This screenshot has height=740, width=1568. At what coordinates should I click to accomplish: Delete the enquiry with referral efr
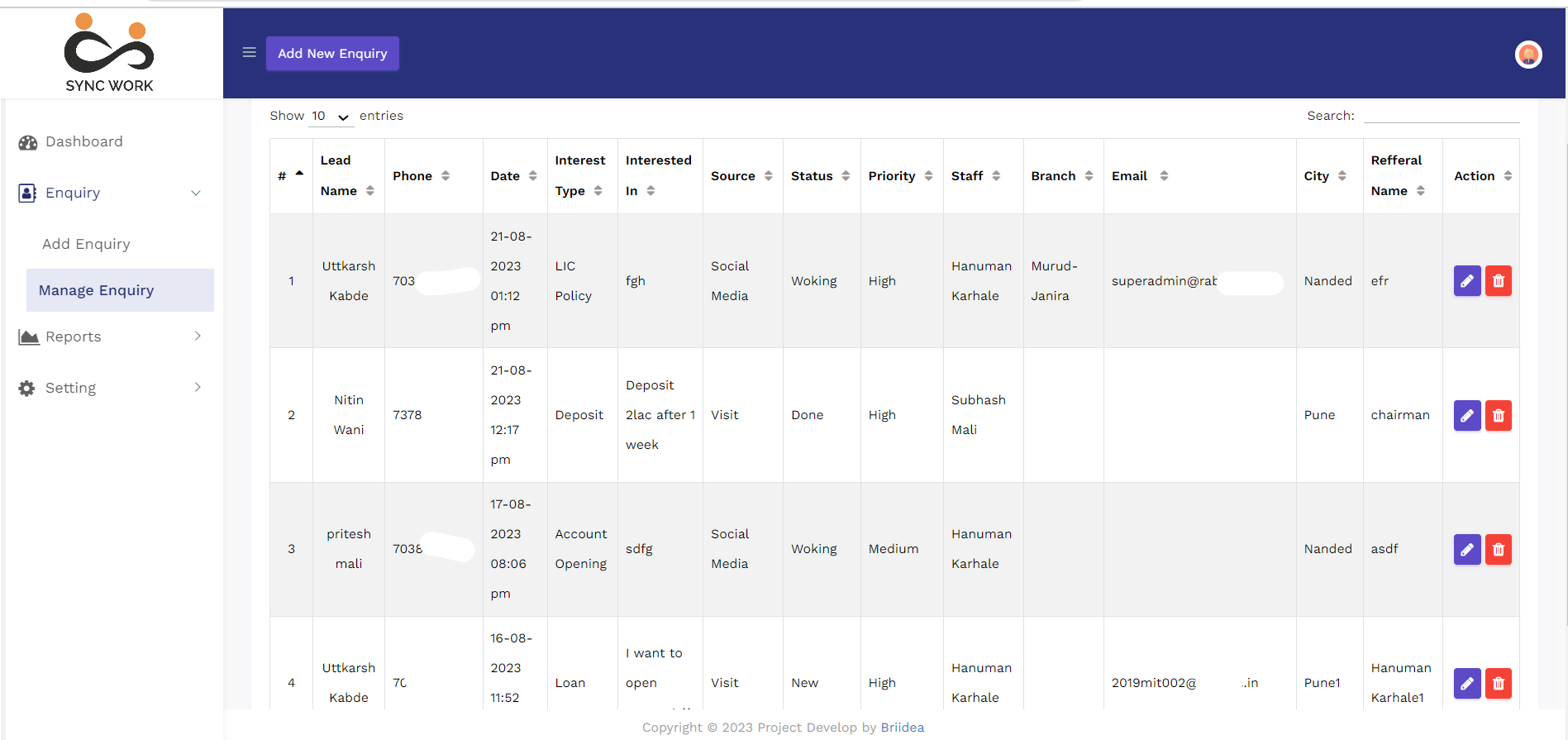click(1499, 281)
